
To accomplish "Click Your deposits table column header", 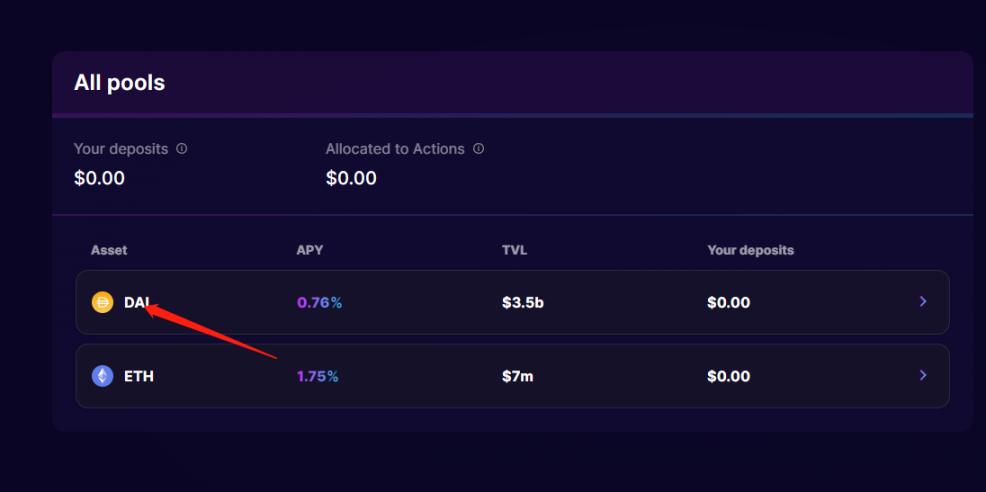I will pyautogui.click(x=750, y=250).
